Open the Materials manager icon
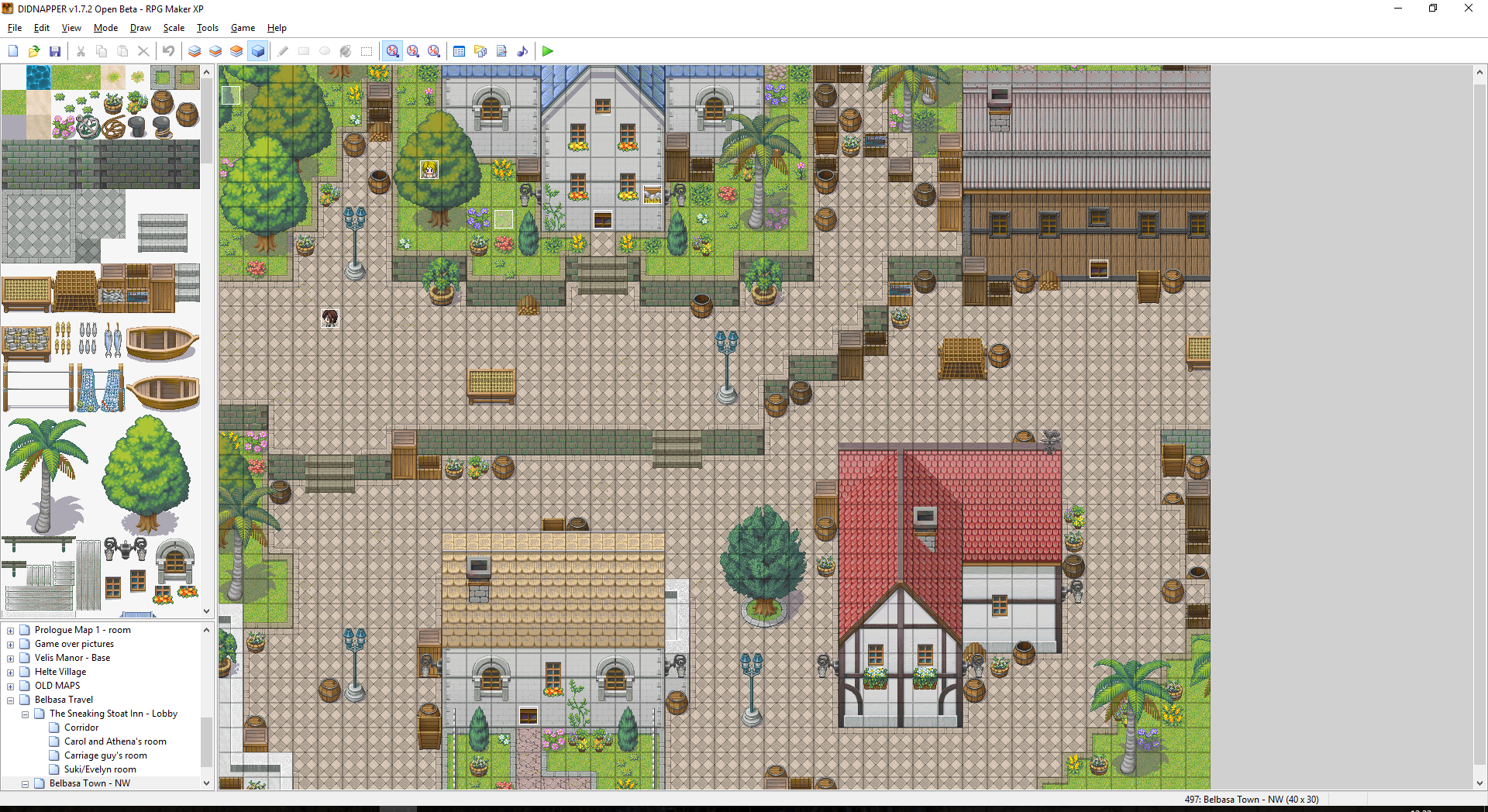The image size is (1488, 812). point(480,51)
